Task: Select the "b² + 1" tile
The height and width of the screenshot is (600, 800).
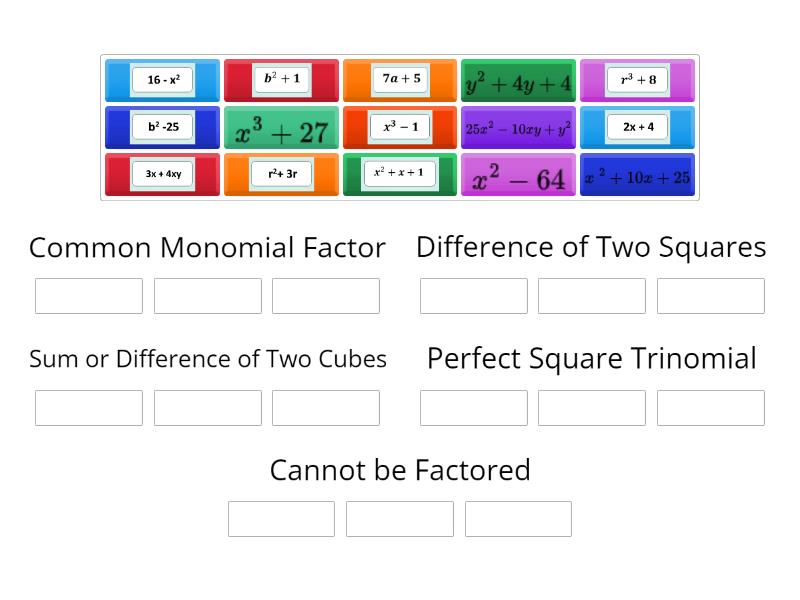Action: coord(281,80)
